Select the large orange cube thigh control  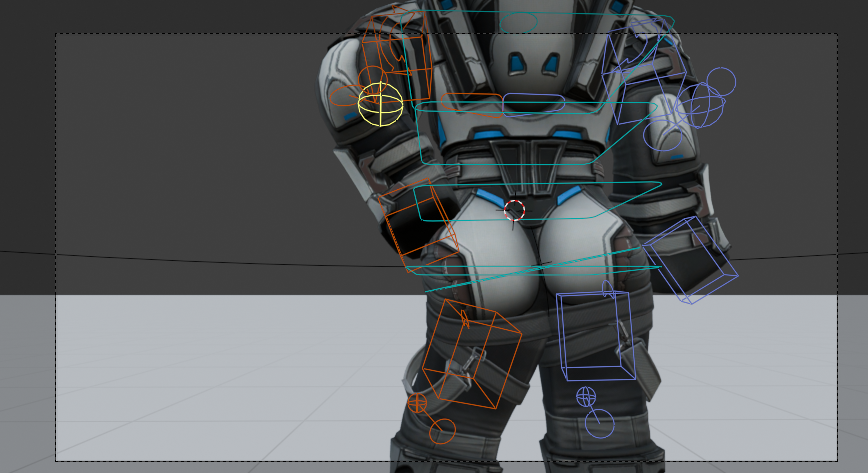pos(472,354)
